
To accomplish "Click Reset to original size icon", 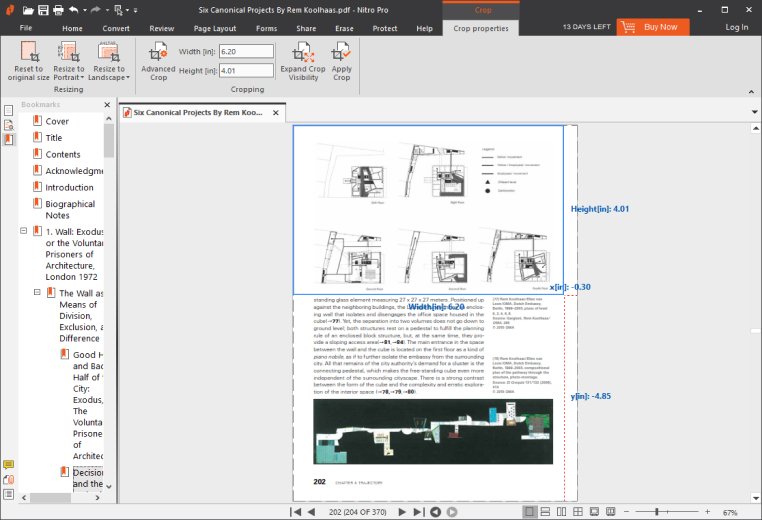I will (29, 61).
